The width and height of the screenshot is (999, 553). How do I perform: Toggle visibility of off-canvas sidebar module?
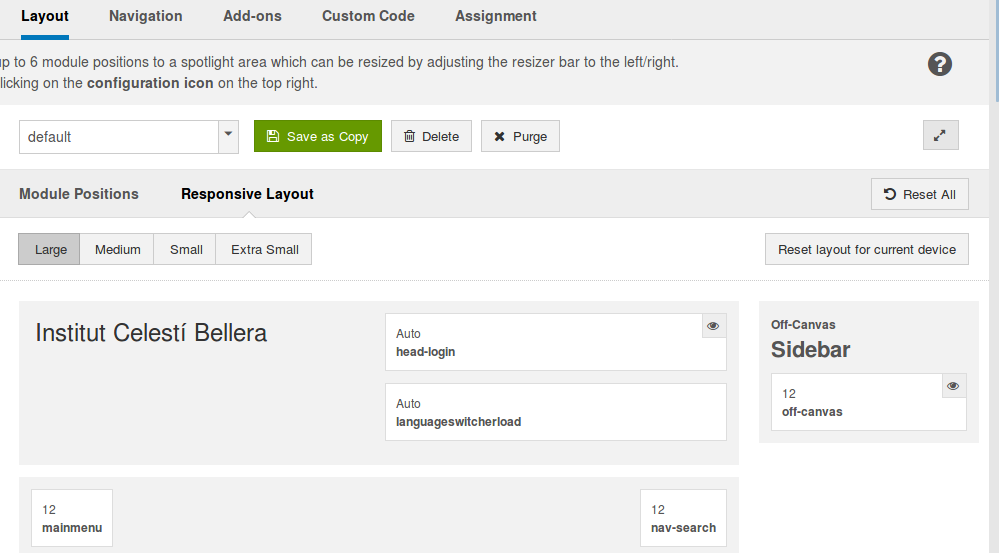pos(953,386)
